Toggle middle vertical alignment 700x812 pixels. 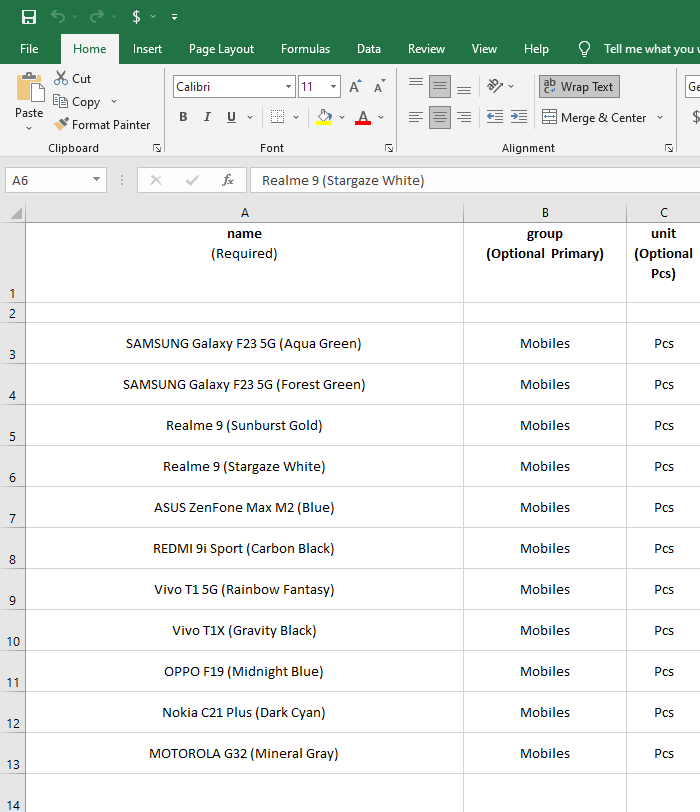pos(440,86)
